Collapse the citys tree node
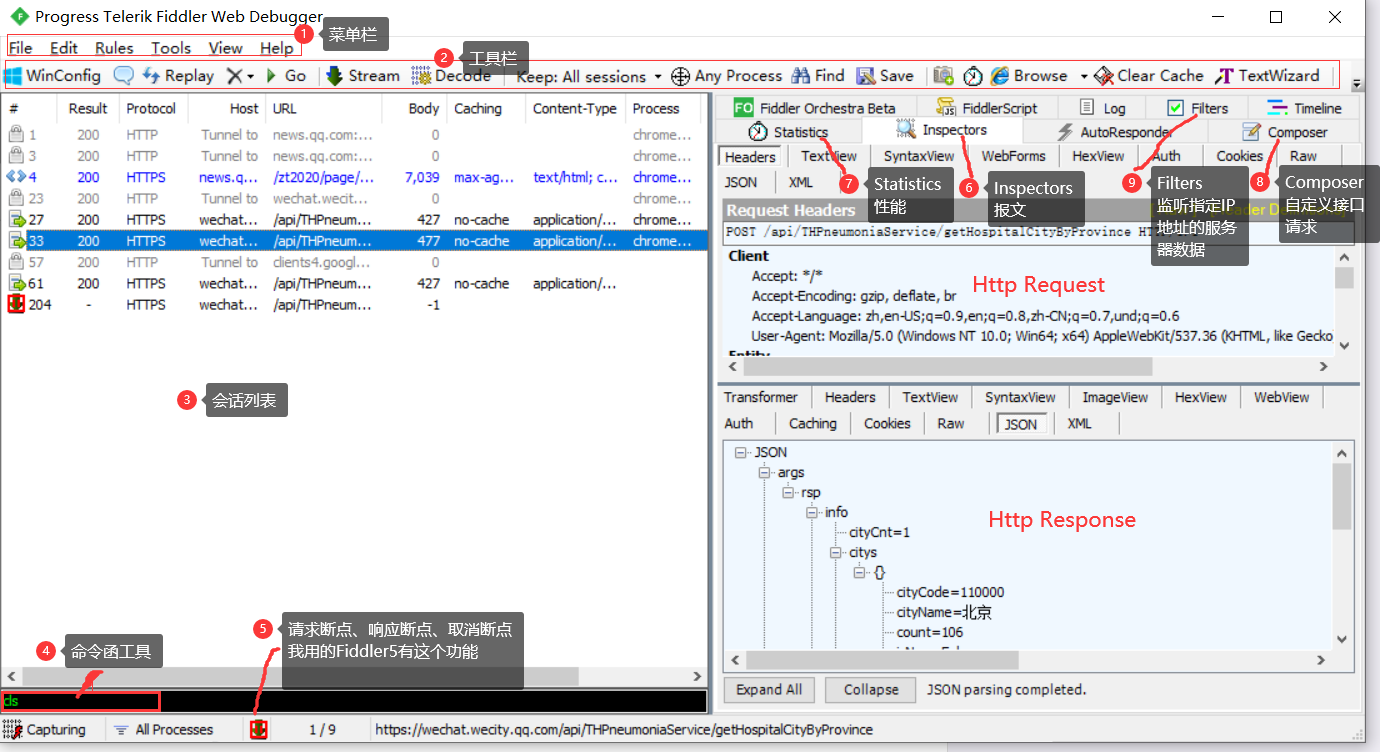This screenshot has width=1380, height=752. 836,553
